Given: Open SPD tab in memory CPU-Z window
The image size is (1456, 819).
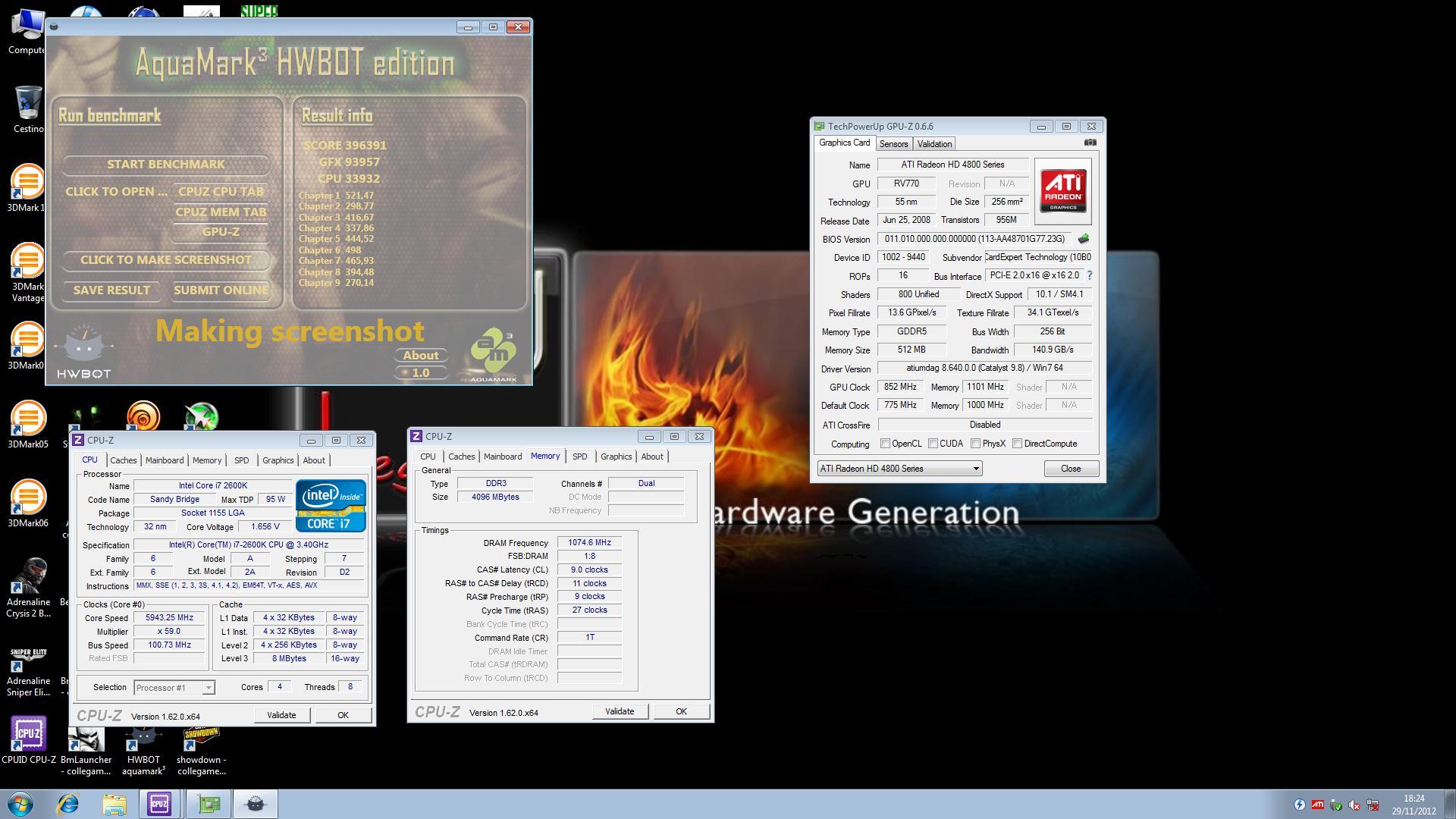Looking at the screenshot, I should pos(579,457).
